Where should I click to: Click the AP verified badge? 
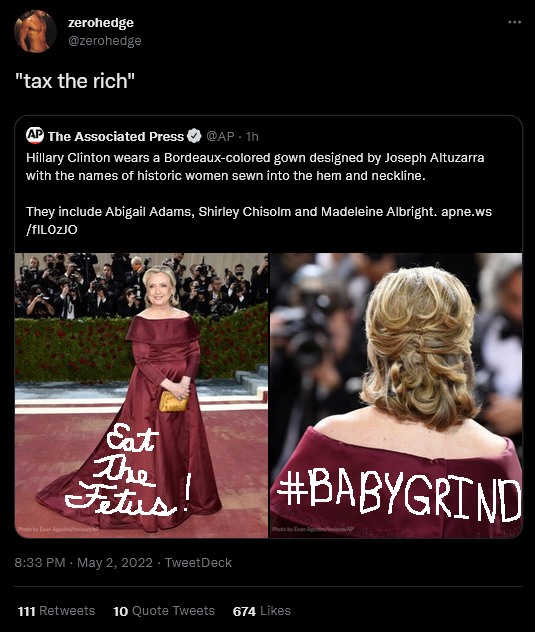coord(194,136)
